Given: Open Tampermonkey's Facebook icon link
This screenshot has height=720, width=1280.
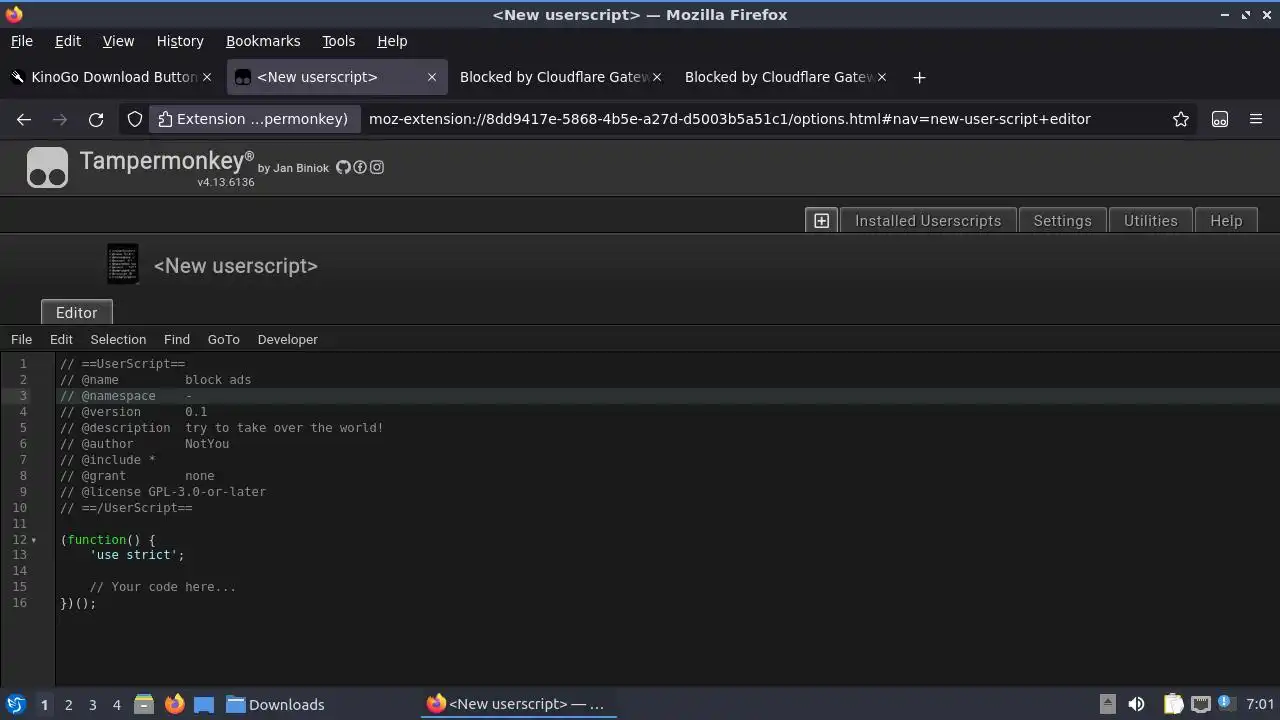Looking at the screenshot, I should pos(360,167).
